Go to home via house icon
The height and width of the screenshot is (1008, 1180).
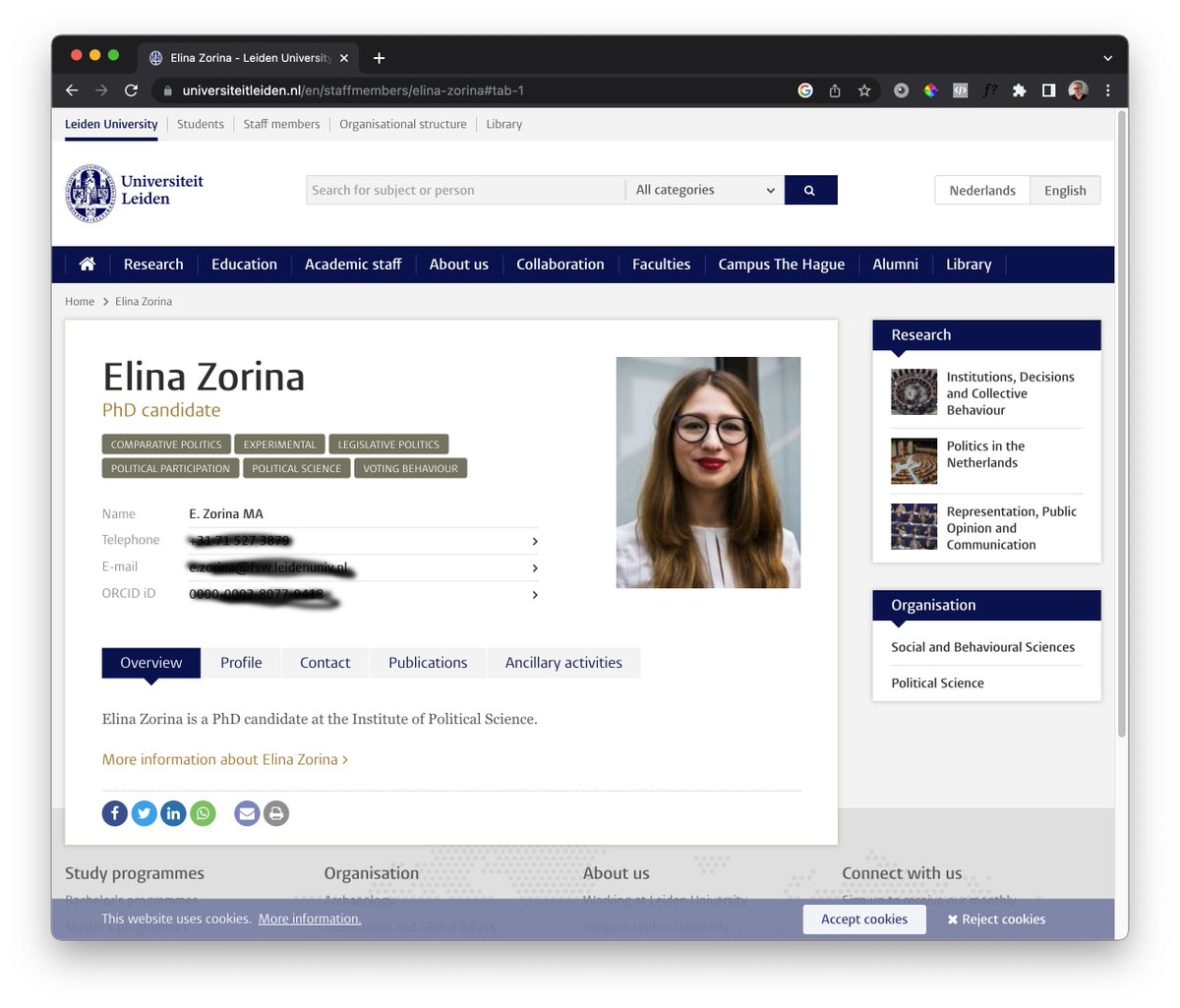click(88, 264)
